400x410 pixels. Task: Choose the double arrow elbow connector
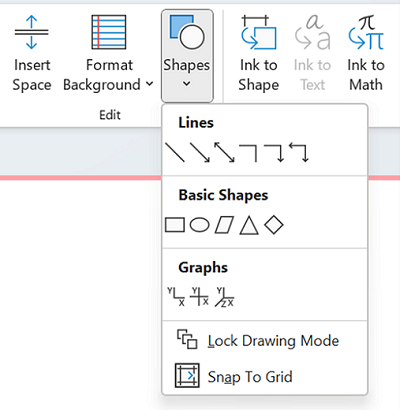[299, 152]
